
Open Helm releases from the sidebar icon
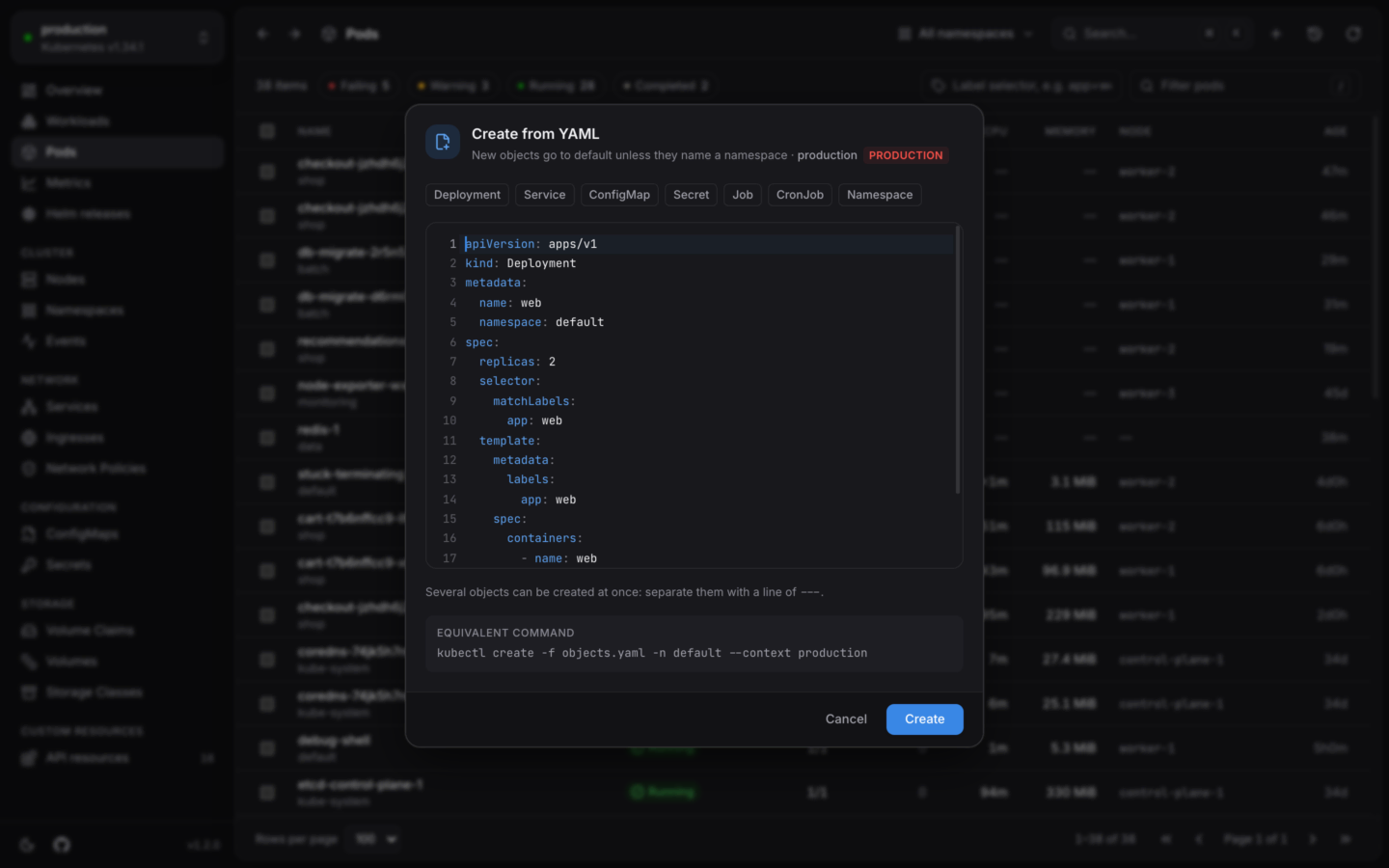pos(29,214)
